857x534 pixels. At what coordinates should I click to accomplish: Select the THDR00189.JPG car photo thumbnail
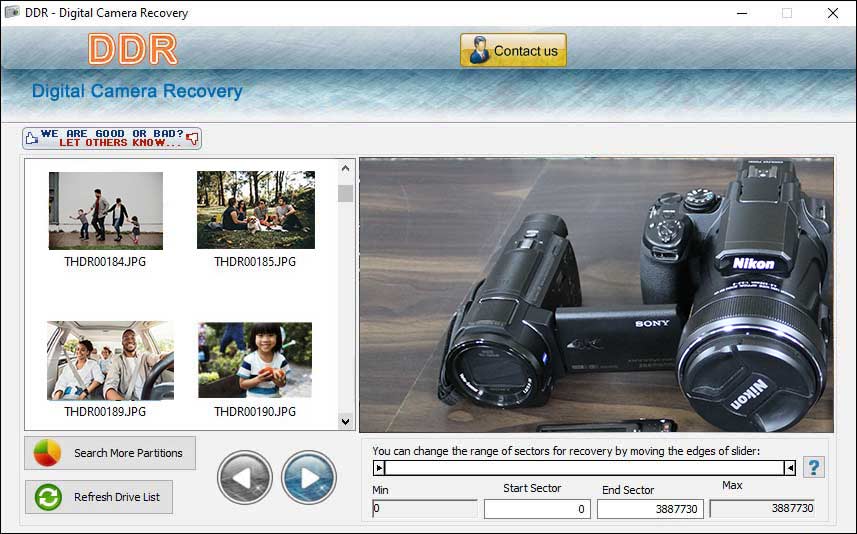point(110,361)
